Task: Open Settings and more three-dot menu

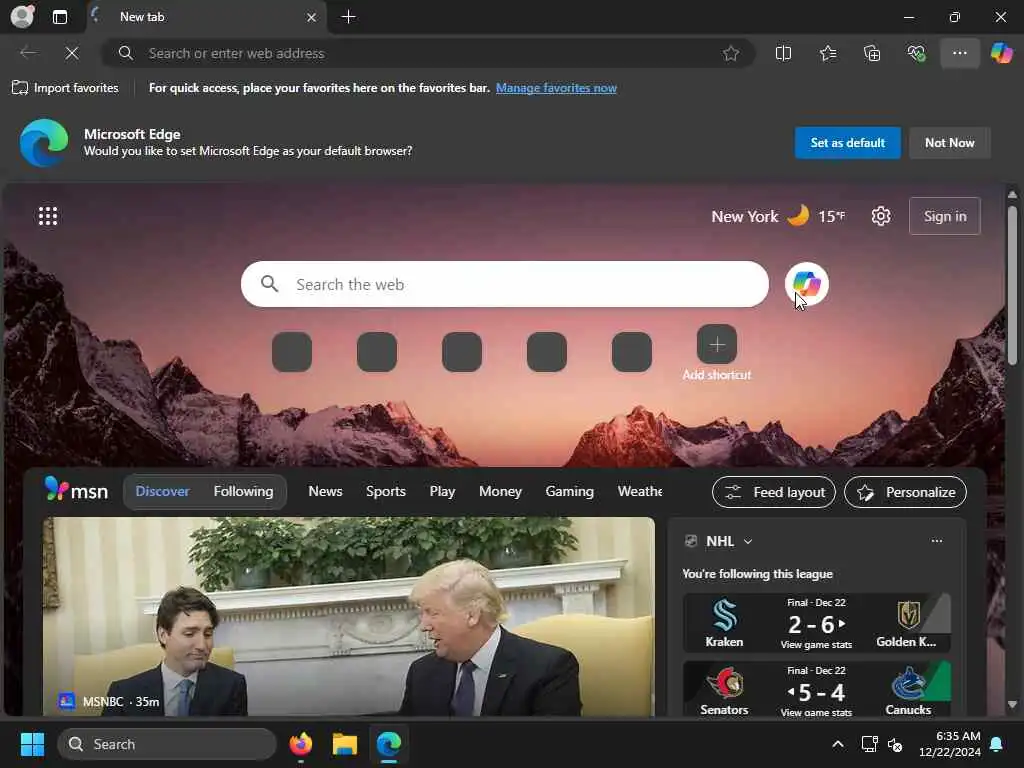Action: click(x=959, y=54)
